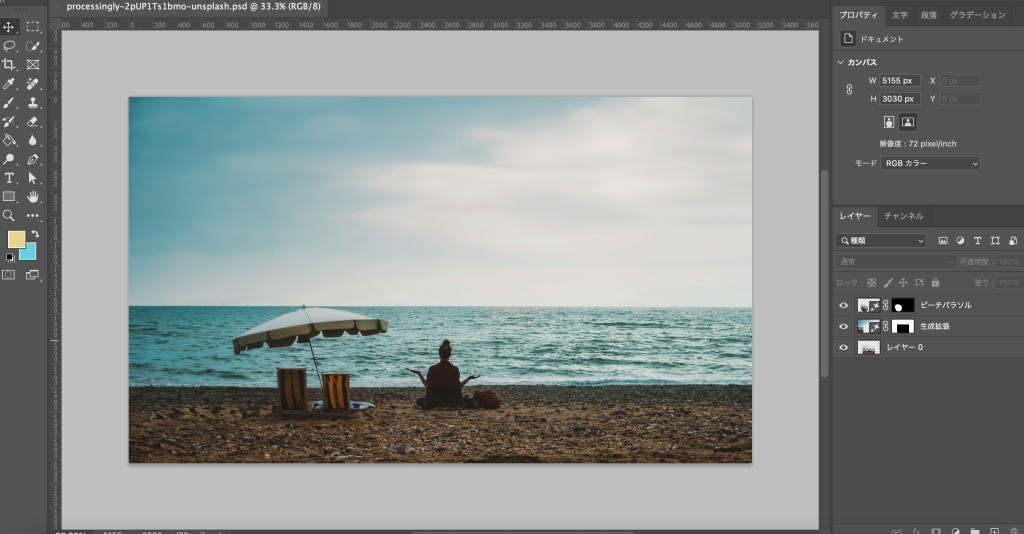
Task: Open the 種類 layer filter dropdown
Action: pyautogui.click(x=881, y=241)
